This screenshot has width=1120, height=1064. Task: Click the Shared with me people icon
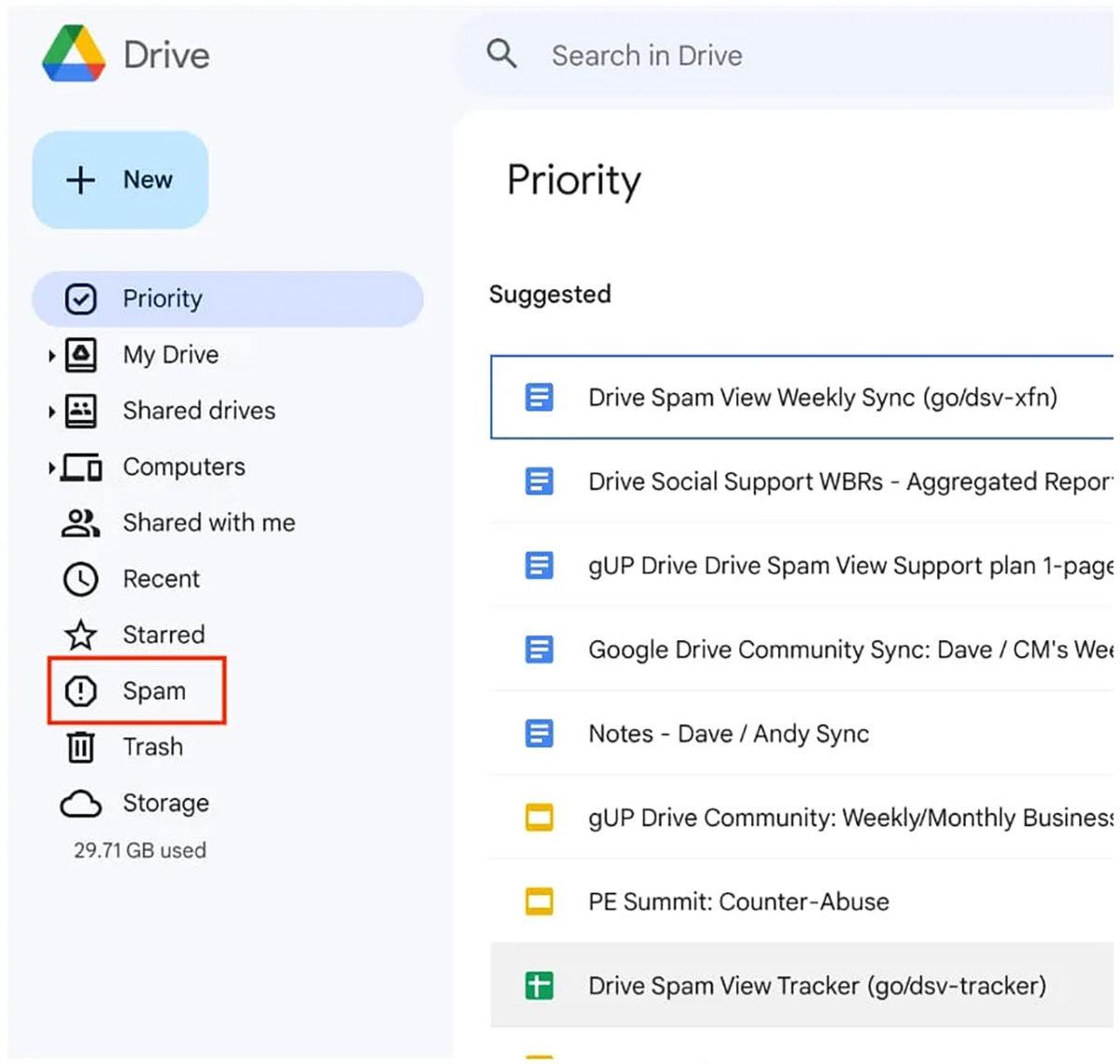coord(81,523)
